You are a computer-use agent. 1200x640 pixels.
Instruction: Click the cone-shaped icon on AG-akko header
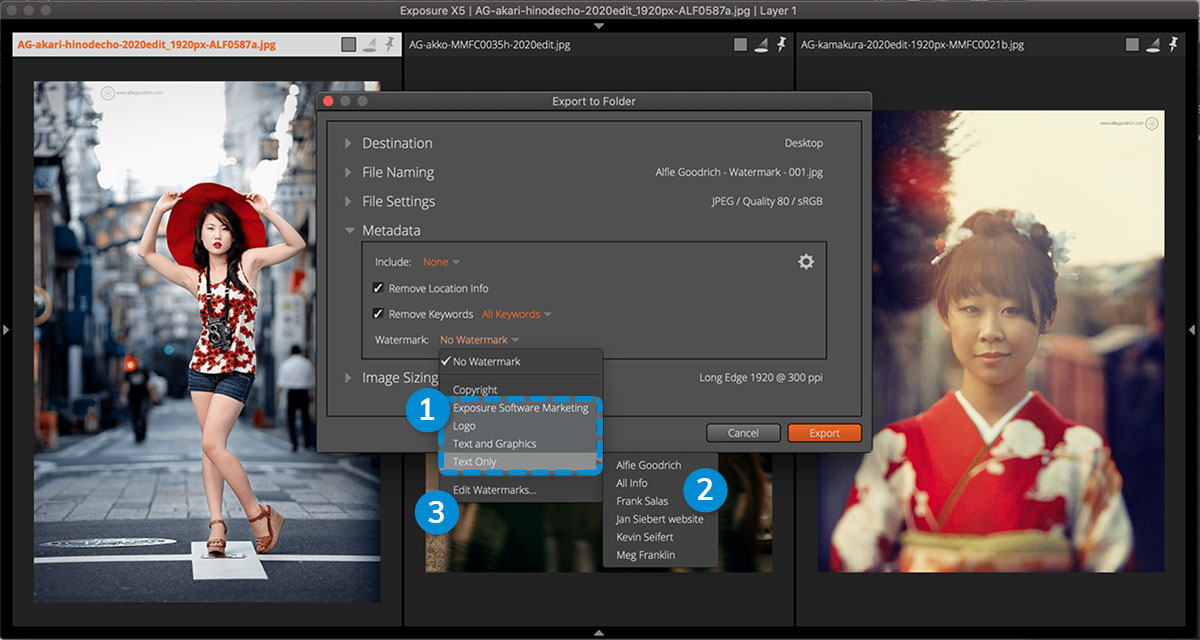point(761,45)
